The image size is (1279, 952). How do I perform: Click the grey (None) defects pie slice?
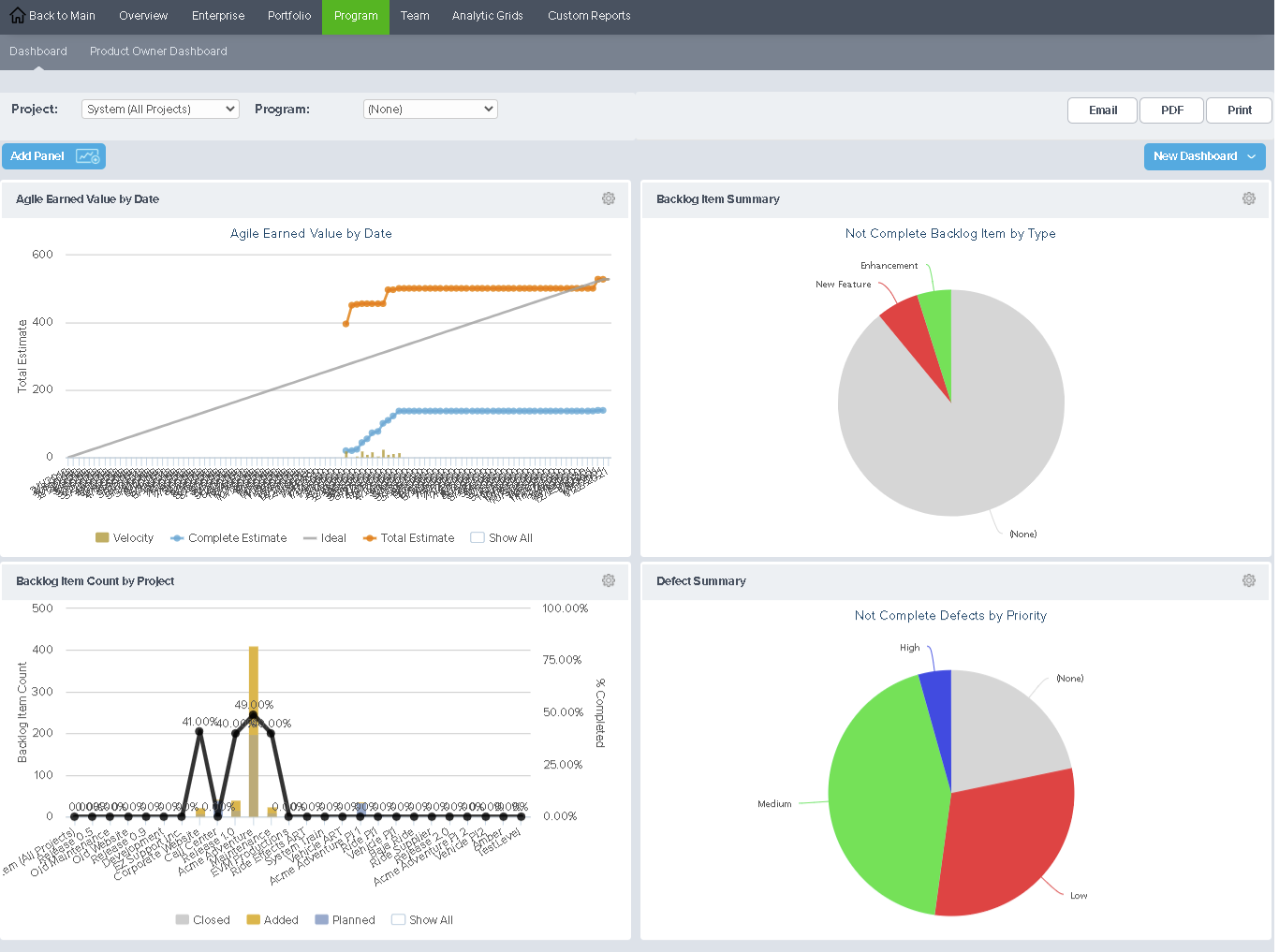(x=997, y=735)
